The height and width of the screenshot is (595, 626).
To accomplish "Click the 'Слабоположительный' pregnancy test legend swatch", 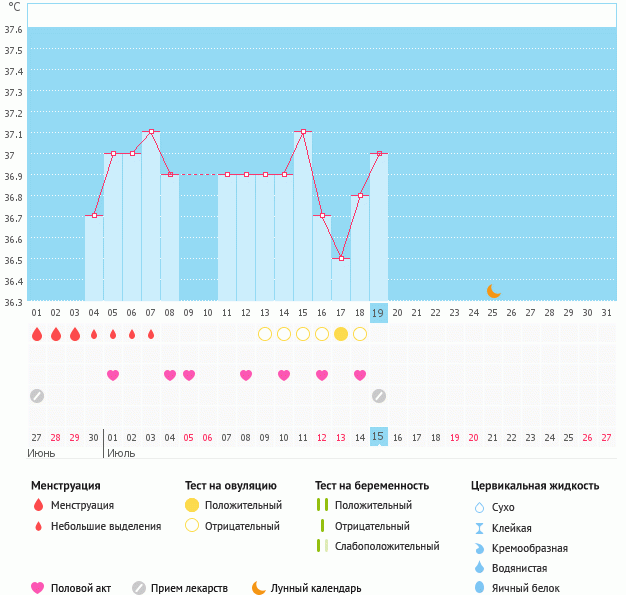I will 322,546.
